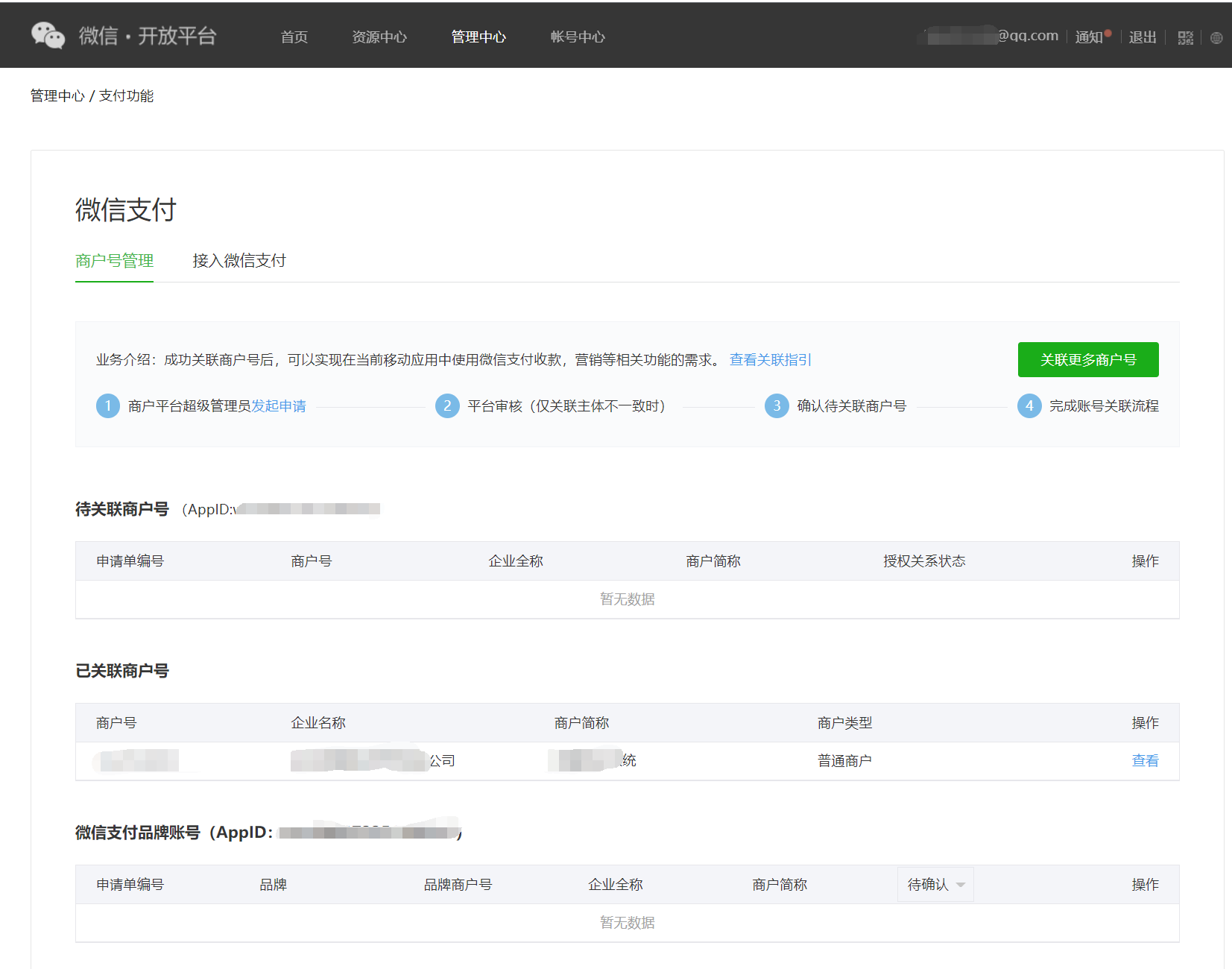Expand the 待确认 status dropdown
This screenshot has height=969, width=1232.
935,884
